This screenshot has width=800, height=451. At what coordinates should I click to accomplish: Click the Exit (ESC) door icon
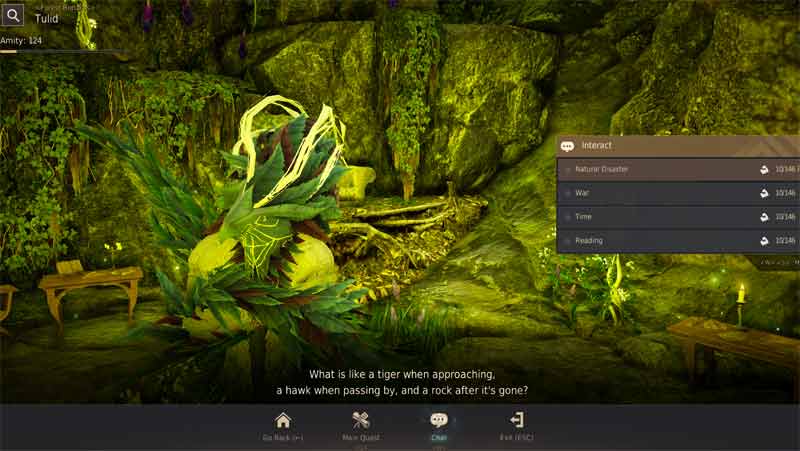[517, 420]
